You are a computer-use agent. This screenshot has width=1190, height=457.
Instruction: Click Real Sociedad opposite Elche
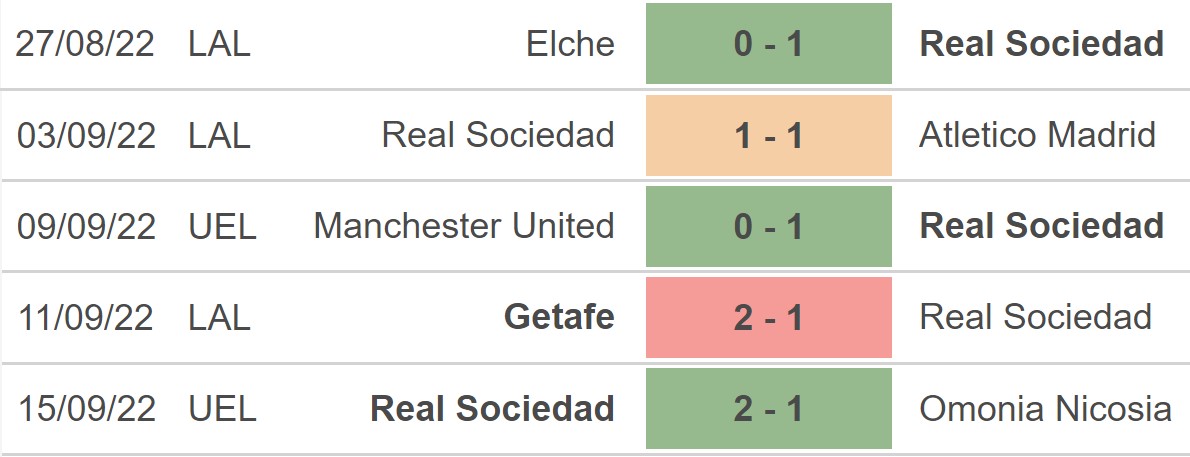pos(1041,44)
